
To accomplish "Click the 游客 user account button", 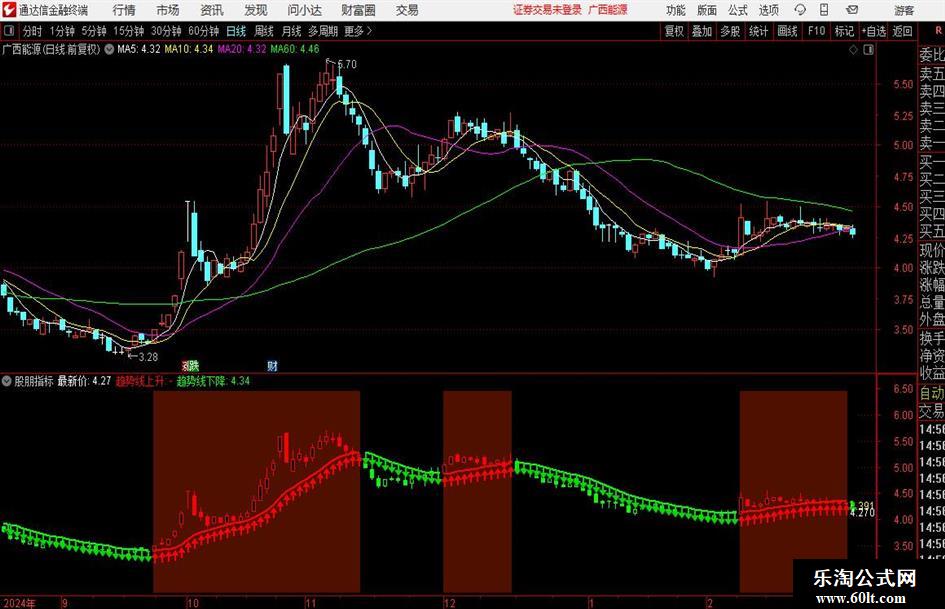I will point(904,10).
